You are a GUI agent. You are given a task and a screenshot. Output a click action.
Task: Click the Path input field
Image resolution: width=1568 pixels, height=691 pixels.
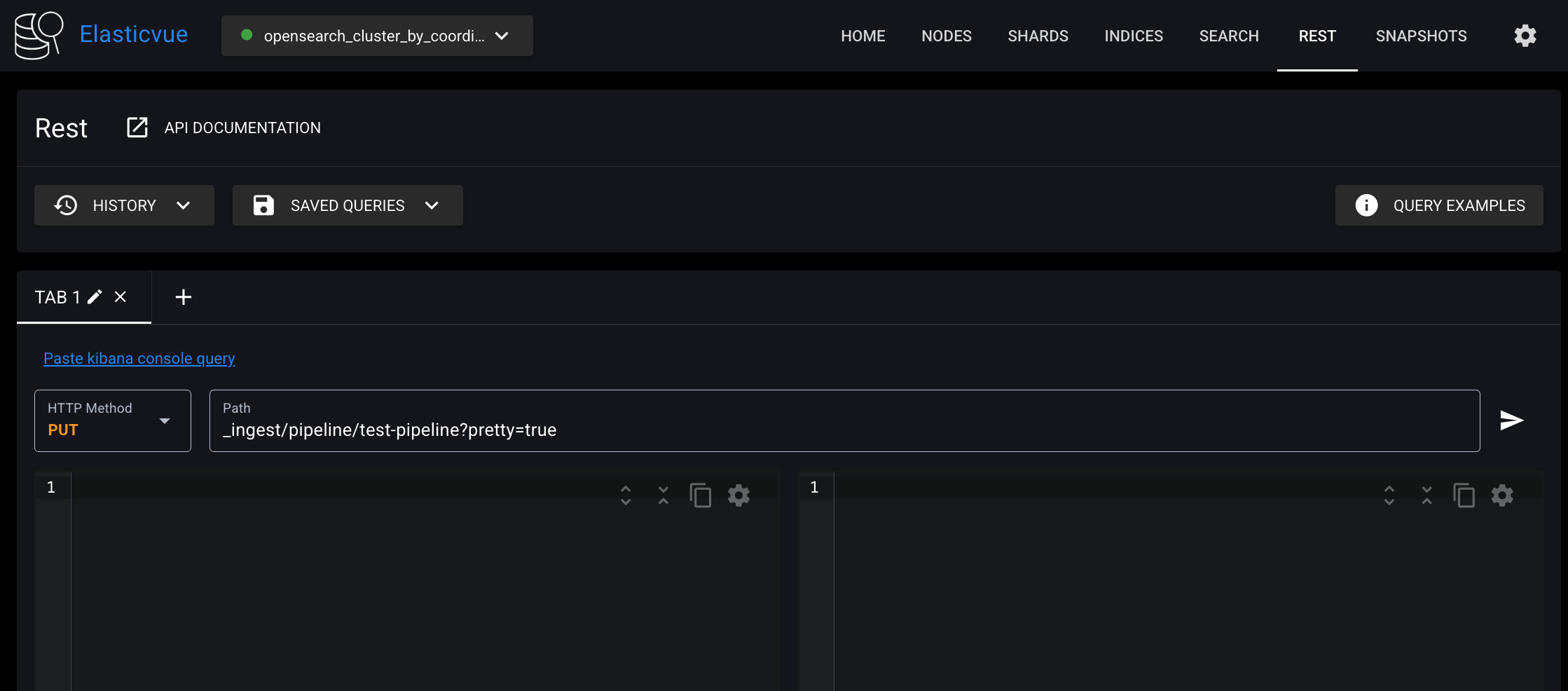[844, 420]
